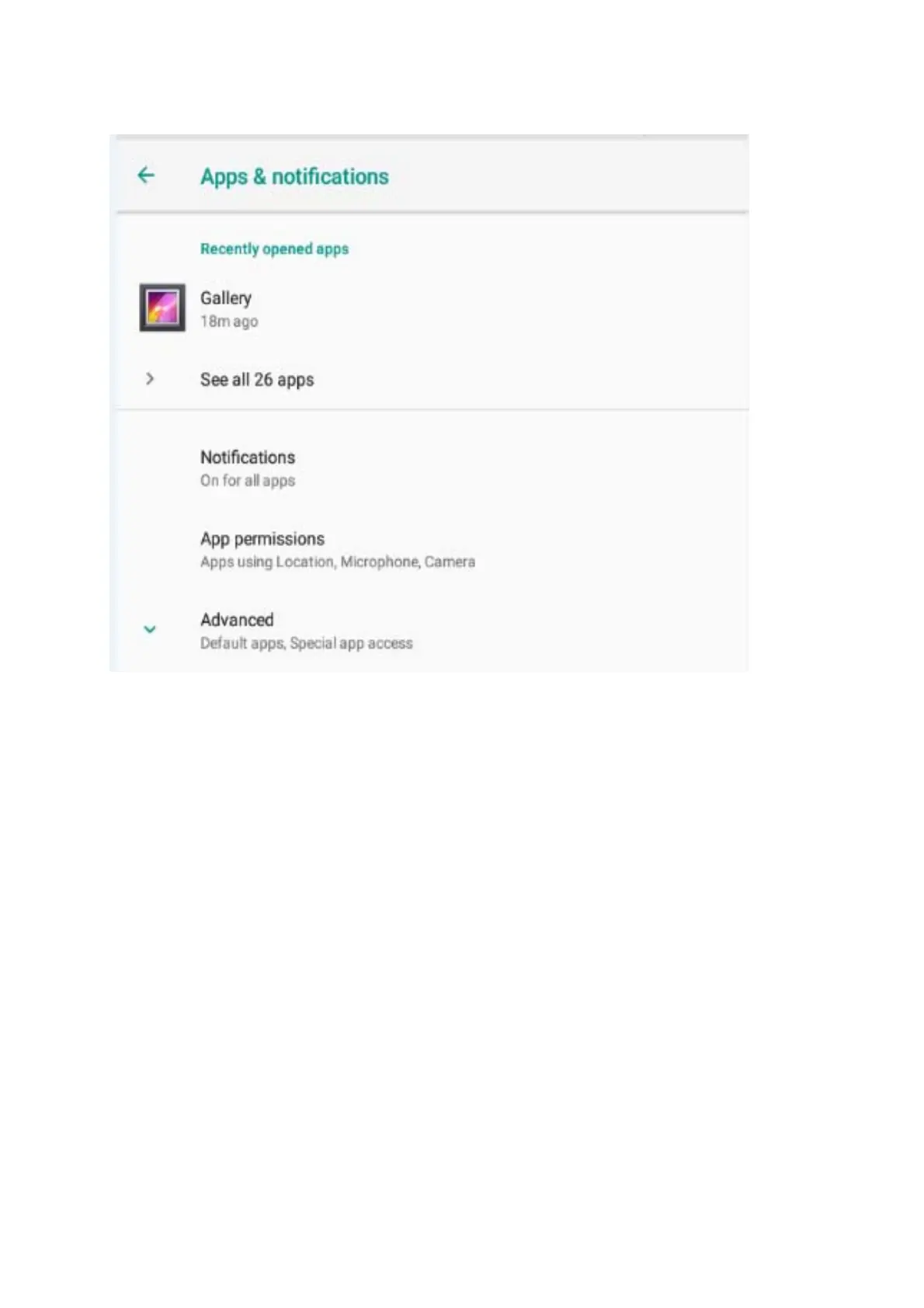Open the Notifications settings
Viewport: 924px width, 1308px height.
432,468
